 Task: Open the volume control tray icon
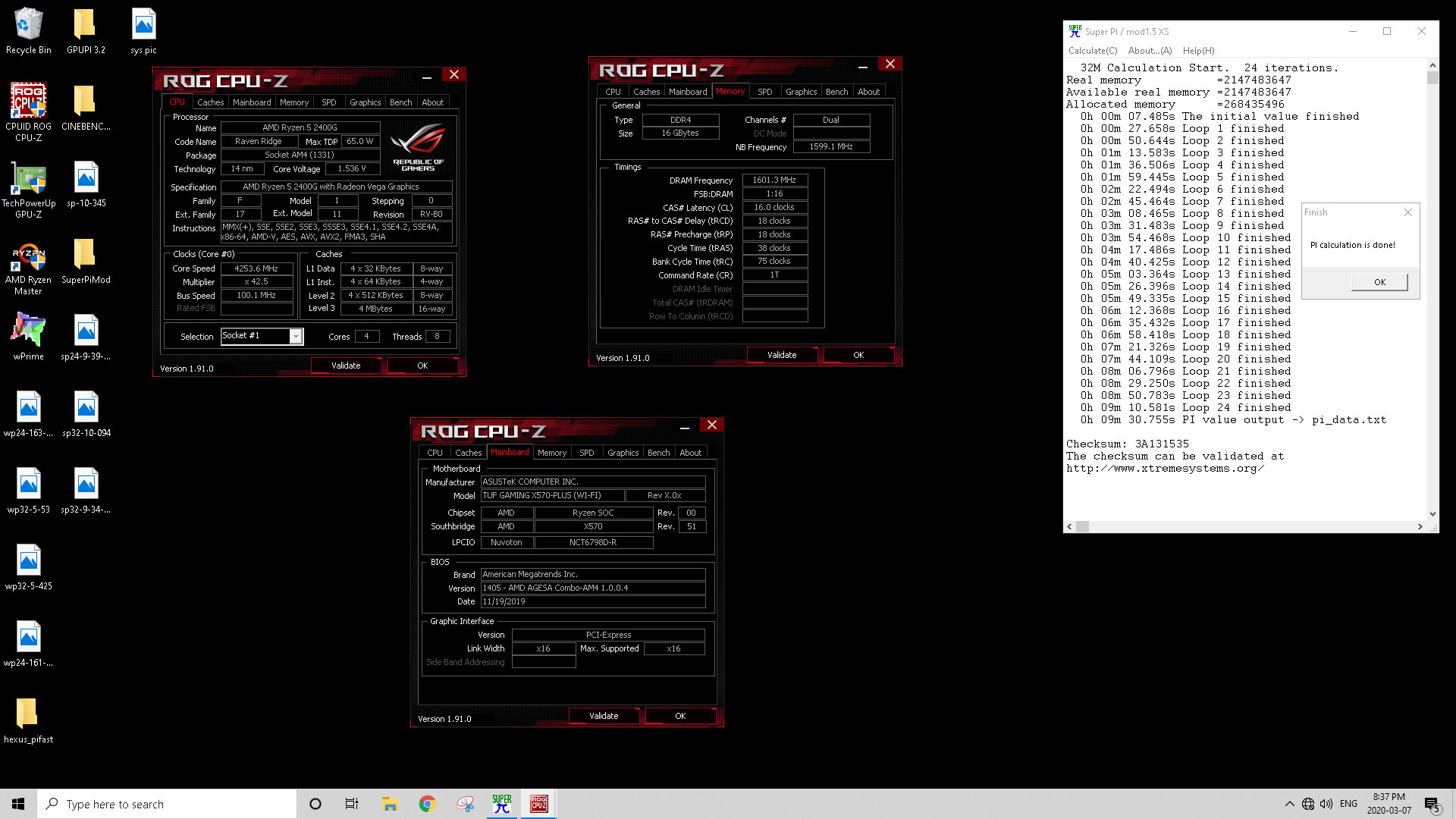1326,804
